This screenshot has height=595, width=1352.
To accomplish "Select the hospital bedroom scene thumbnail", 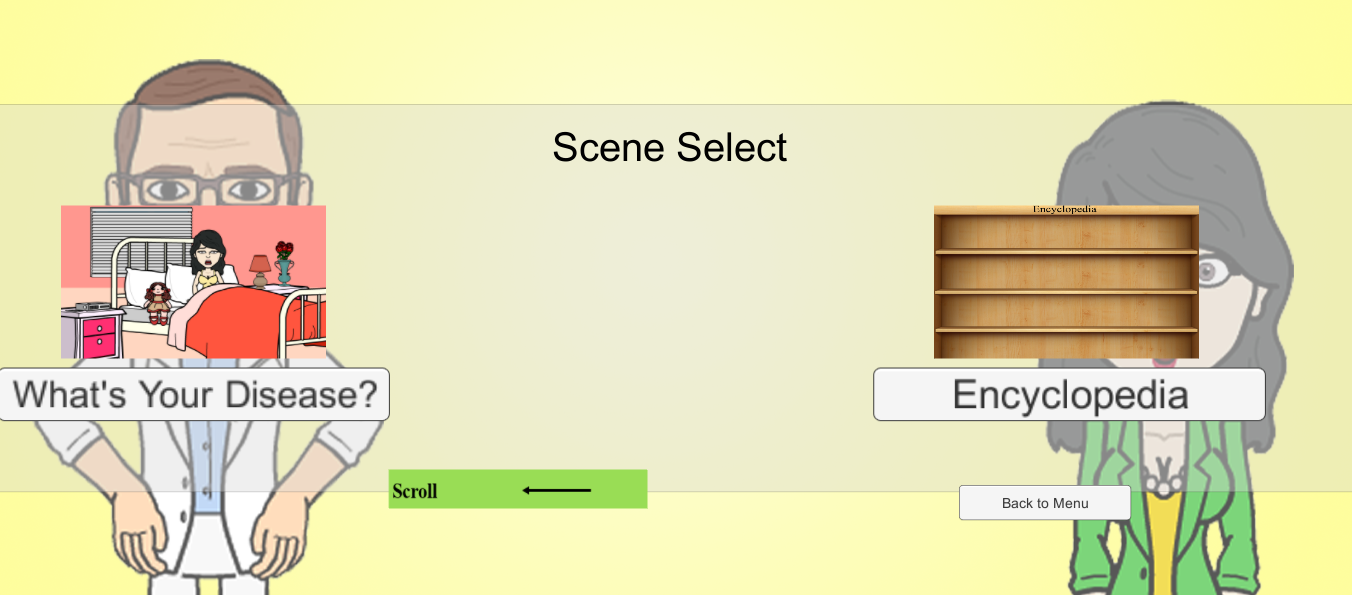I will tap(193, 281).
